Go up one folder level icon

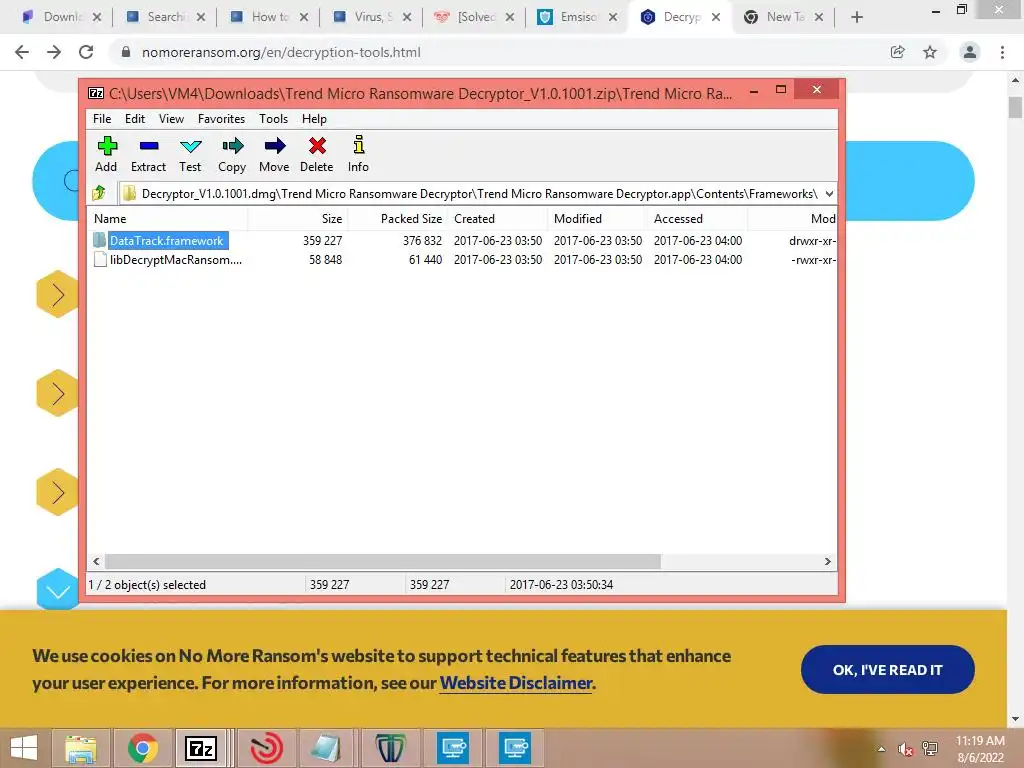pyautogui.click(x=99, y=193)
